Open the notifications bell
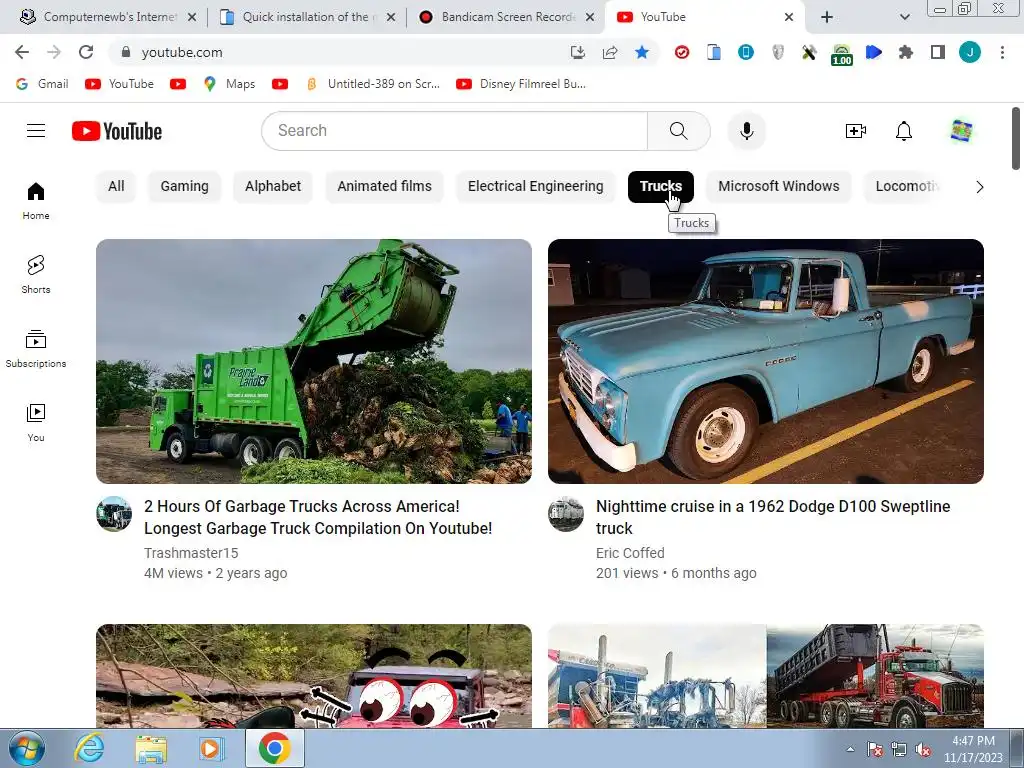The width and height of the screenshot is (1024, 768). pos(904,131)
